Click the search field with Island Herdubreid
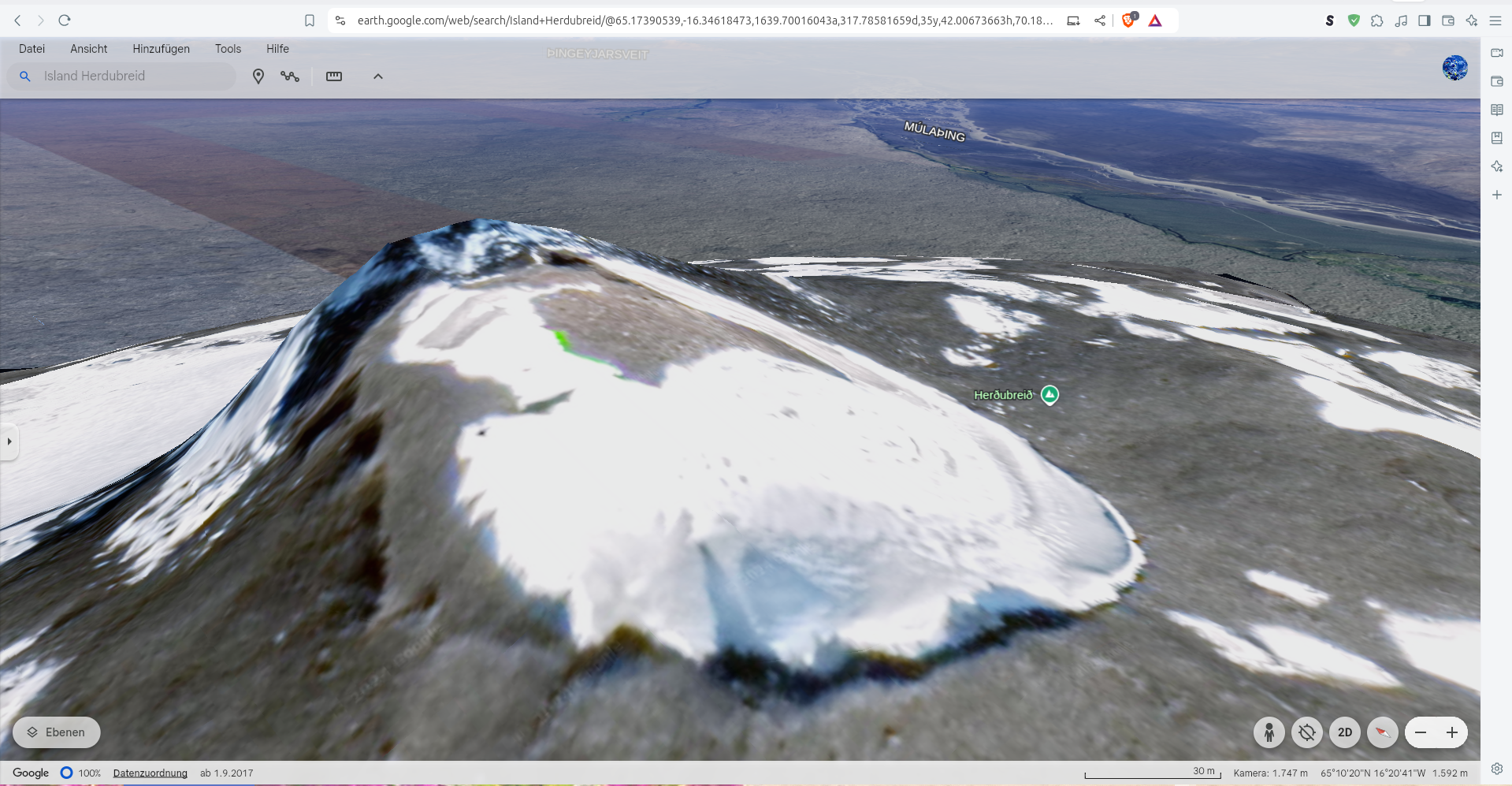 click(x=122, y=76)
